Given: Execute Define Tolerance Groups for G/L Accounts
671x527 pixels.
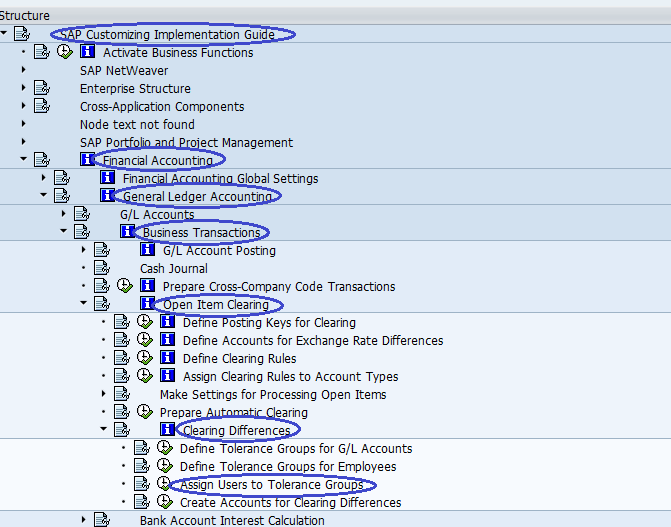Looking at the screenshot, I should [165, 447].
